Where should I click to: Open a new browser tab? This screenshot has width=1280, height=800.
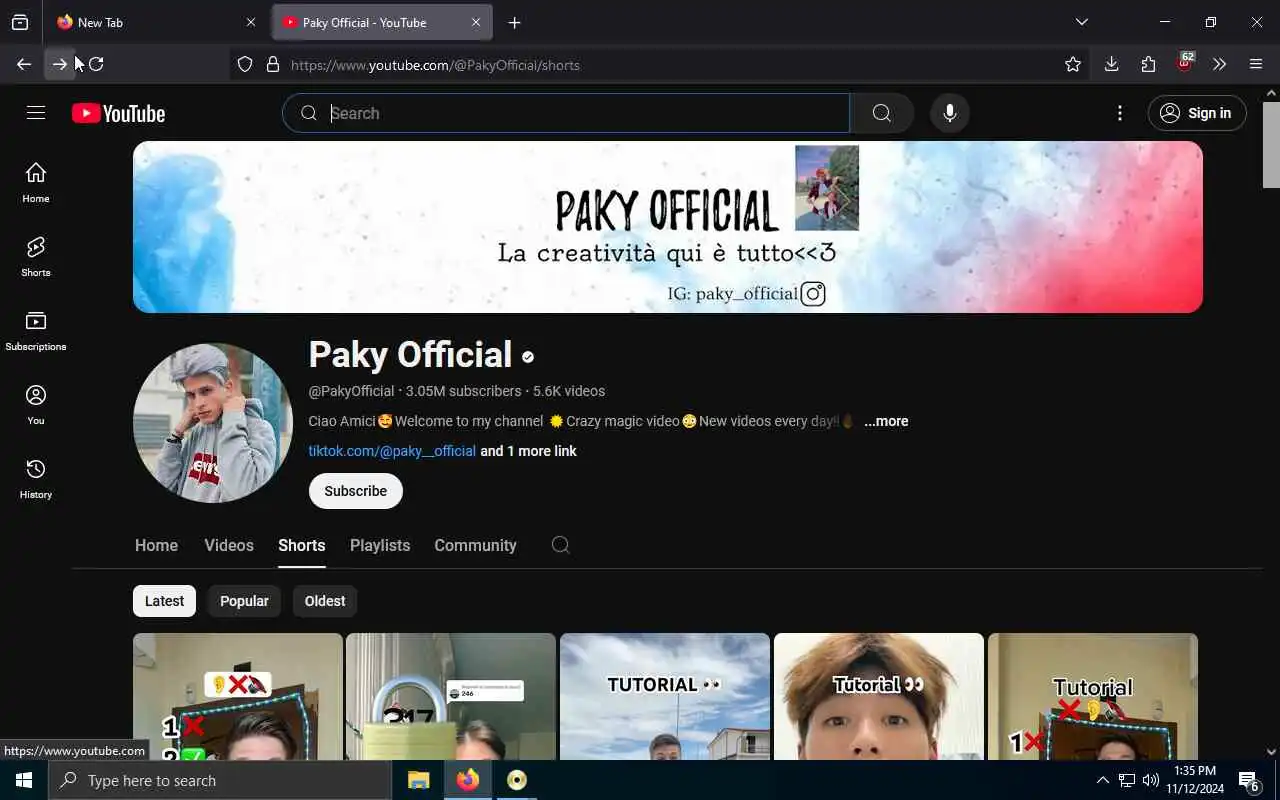pos(514,22)
